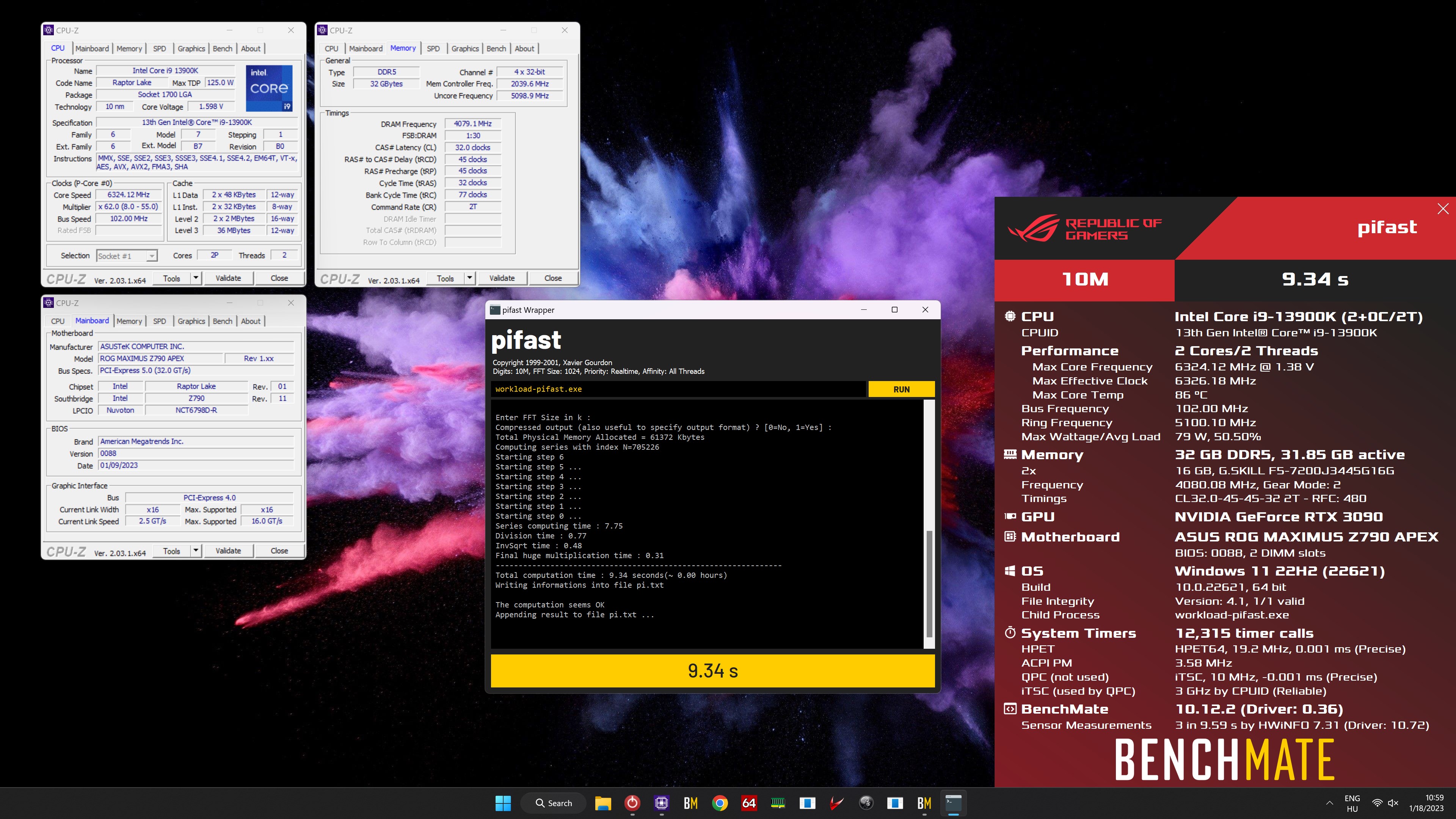Click RUN button in pifast Wrapper
Image resolution: width=1456 pixels, height=819 pixels.
pyautogui.click(x=902, y=389)
